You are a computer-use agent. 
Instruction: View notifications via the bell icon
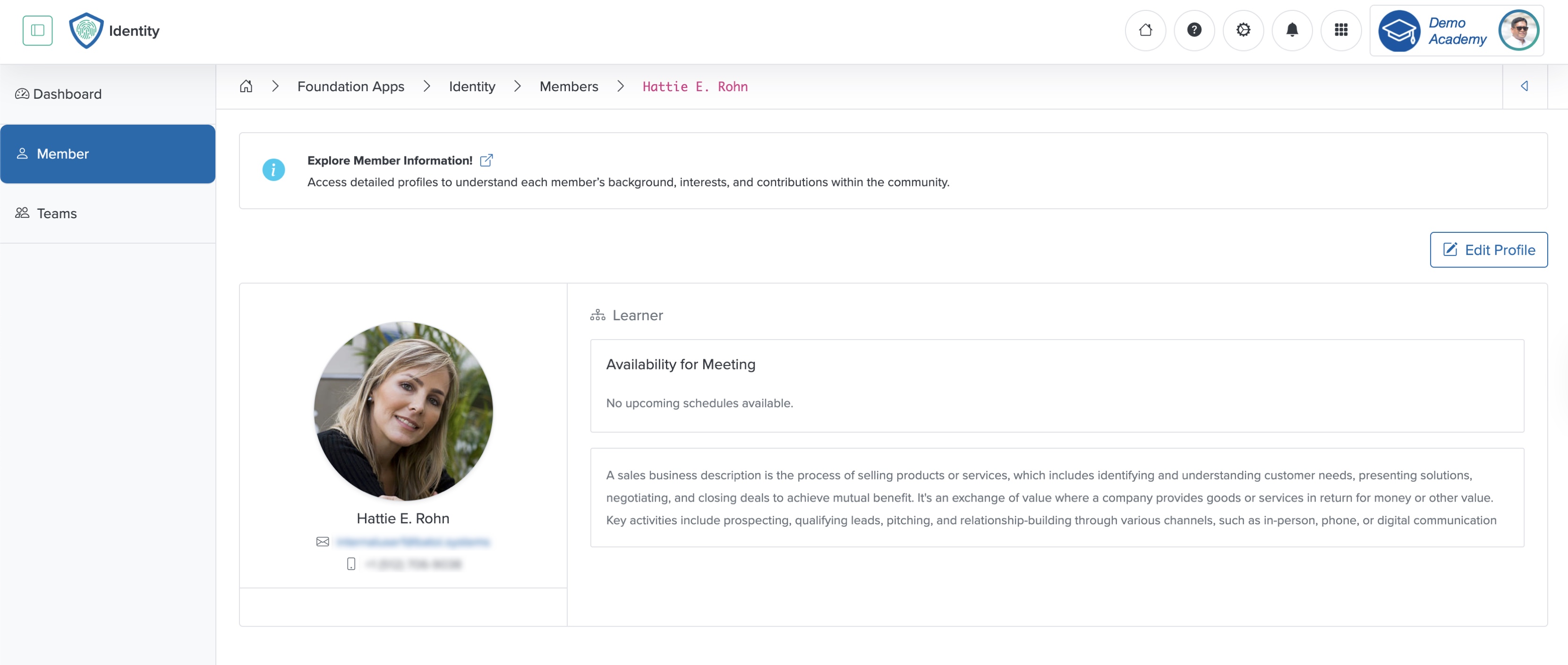click(1292, 30)
